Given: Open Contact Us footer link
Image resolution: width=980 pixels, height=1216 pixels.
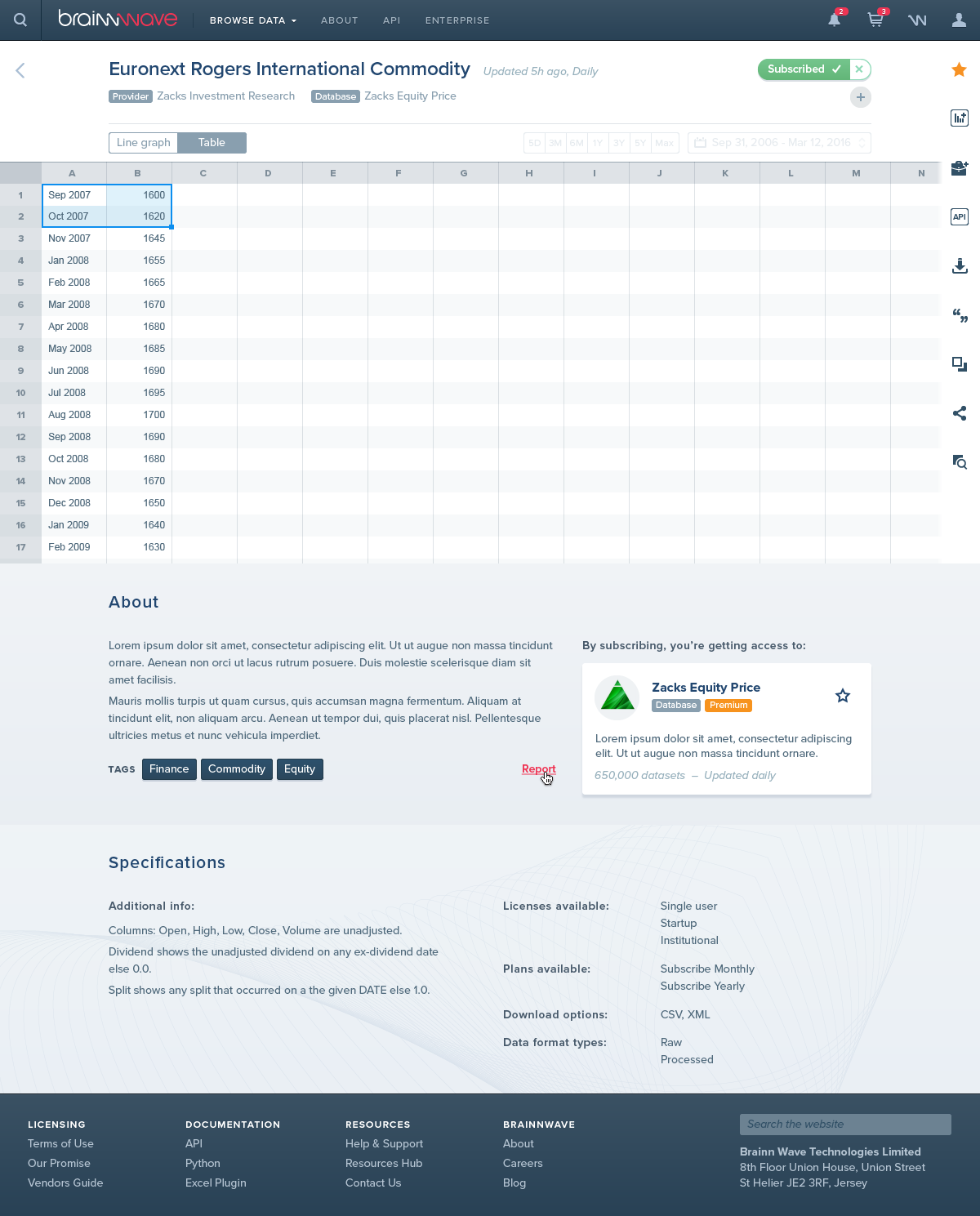Looking at the screenshot, I should point(373,1183).
